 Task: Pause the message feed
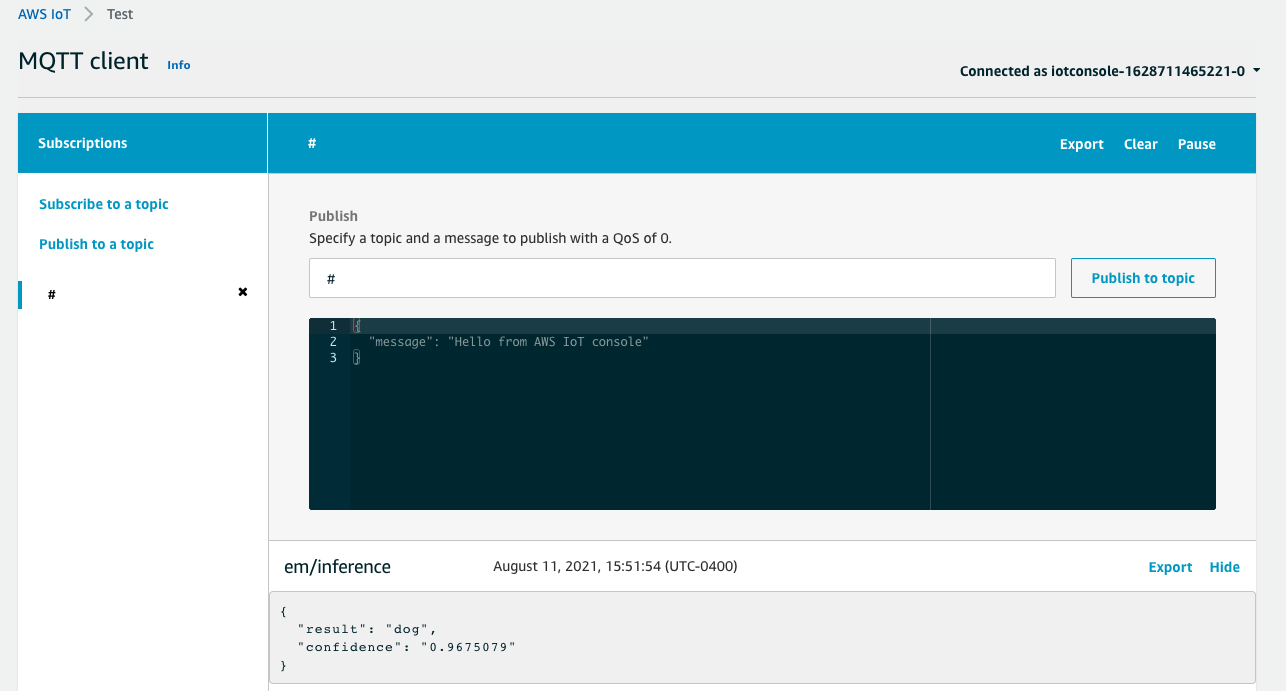pyautogui.click(x=1196, y=144)
